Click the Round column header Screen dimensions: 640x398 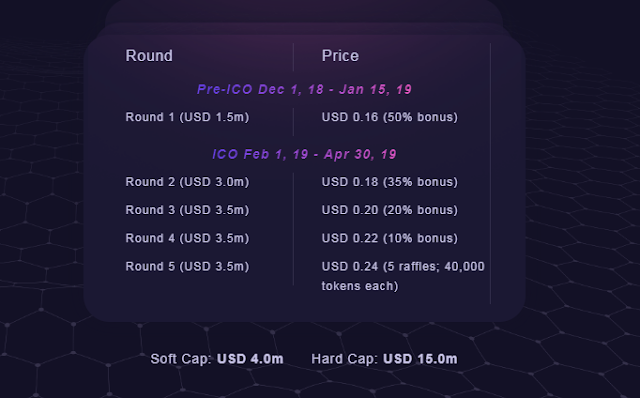pyautogui.click(x=149, y=56)
